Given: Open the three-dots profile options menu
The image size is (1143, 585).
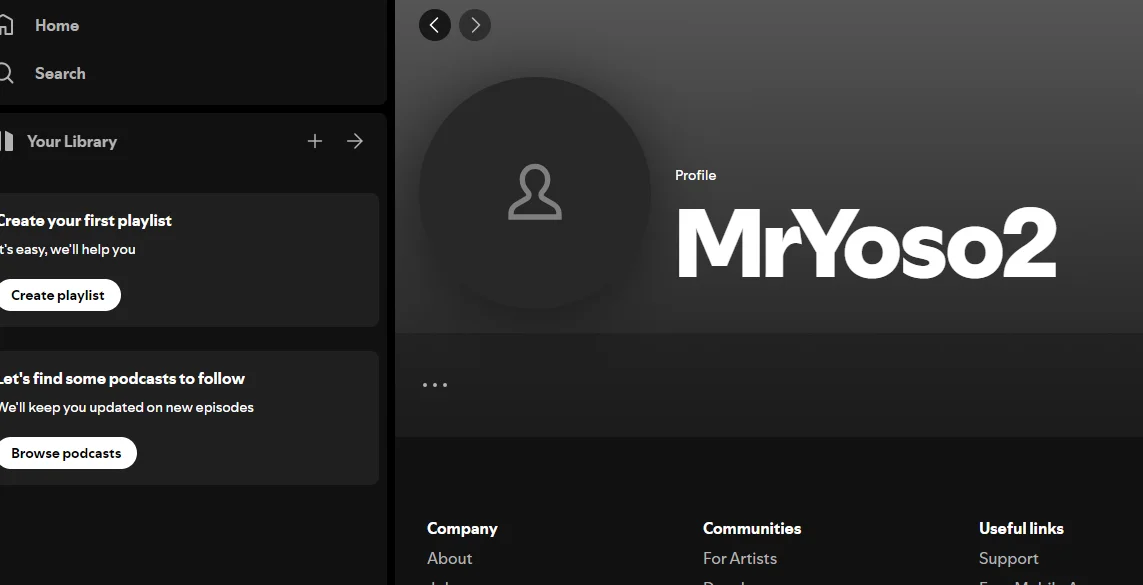Looking at the screenshot, I should 435,385.
